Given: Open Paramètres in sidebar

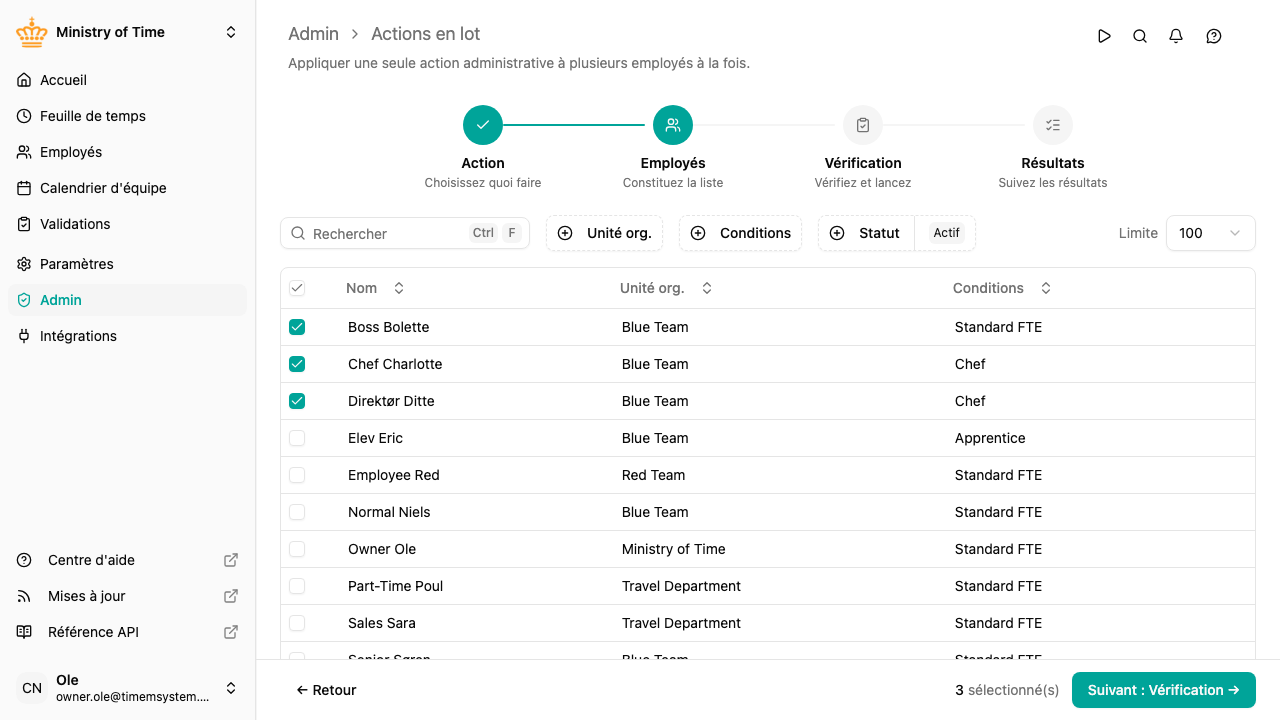Looking at the screenshot, I should click(x=127, y=264).
